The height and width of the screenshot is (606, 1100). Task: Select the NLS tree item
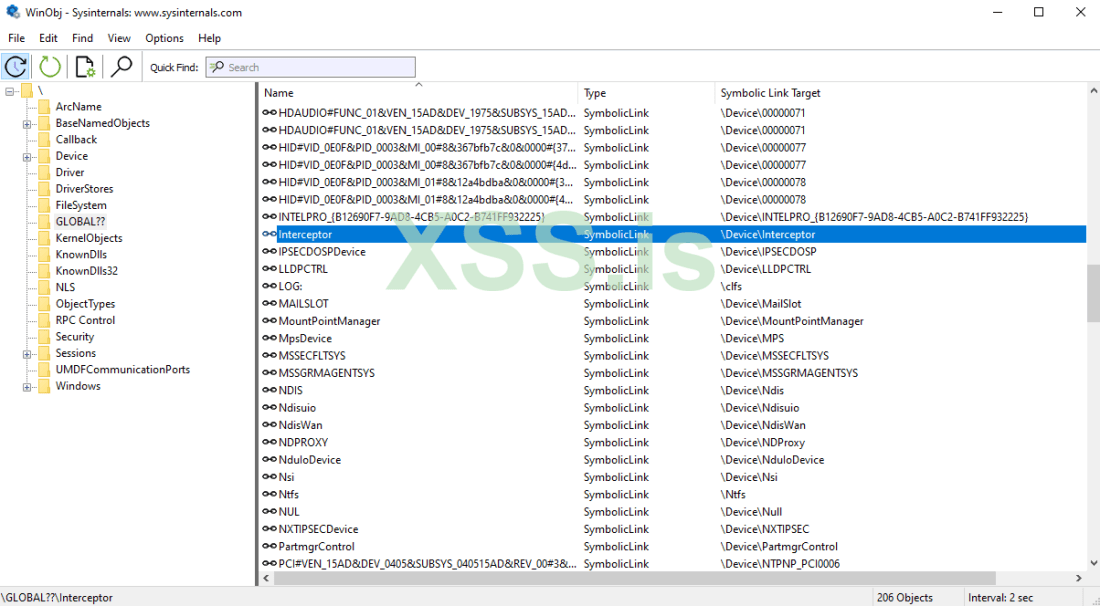[x=65, y=287]
